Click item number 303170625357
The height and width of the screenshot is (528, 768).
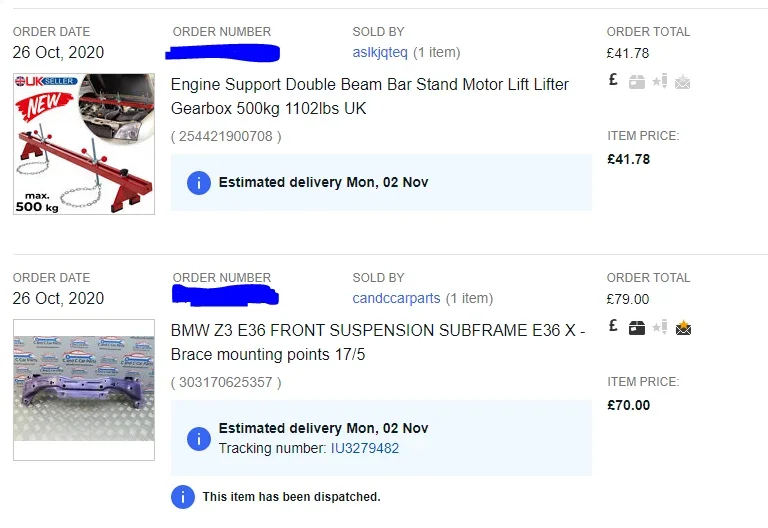226,382
